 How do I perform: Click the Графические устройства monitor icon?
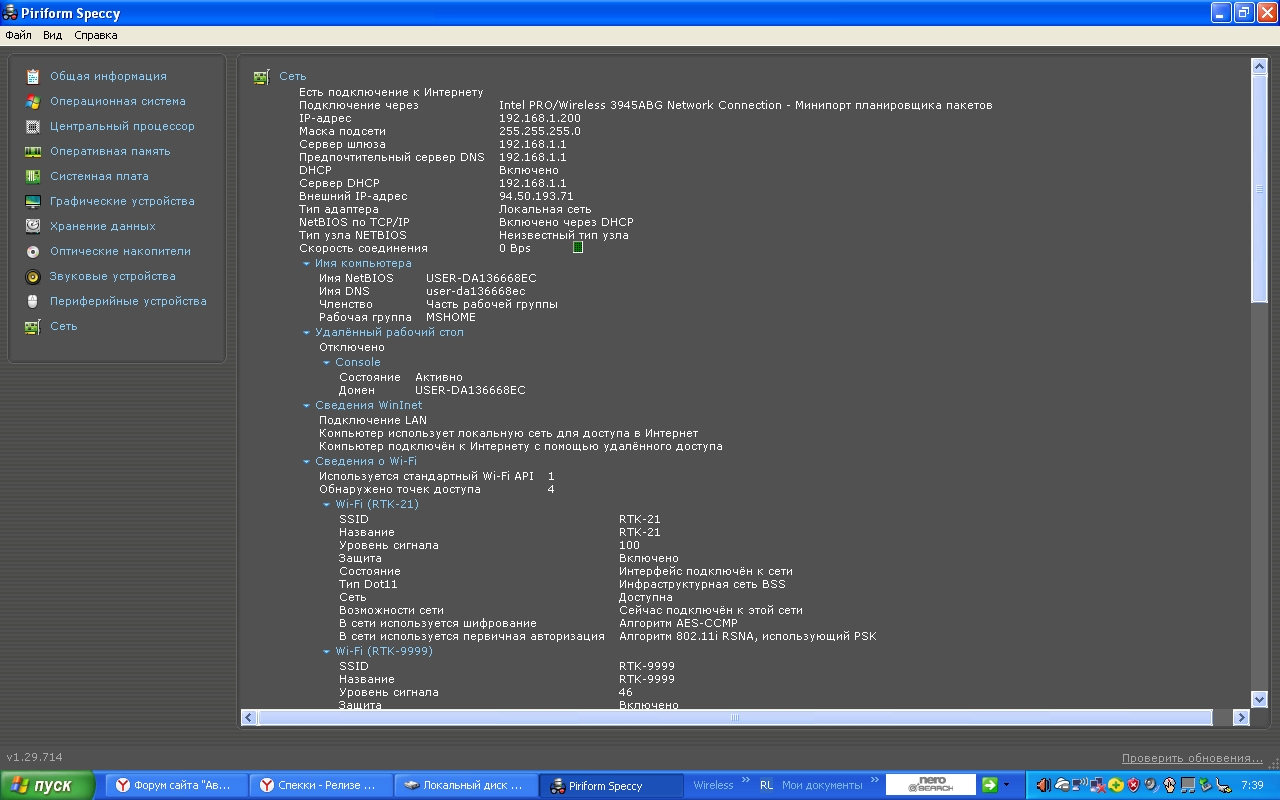click(33, 201)
